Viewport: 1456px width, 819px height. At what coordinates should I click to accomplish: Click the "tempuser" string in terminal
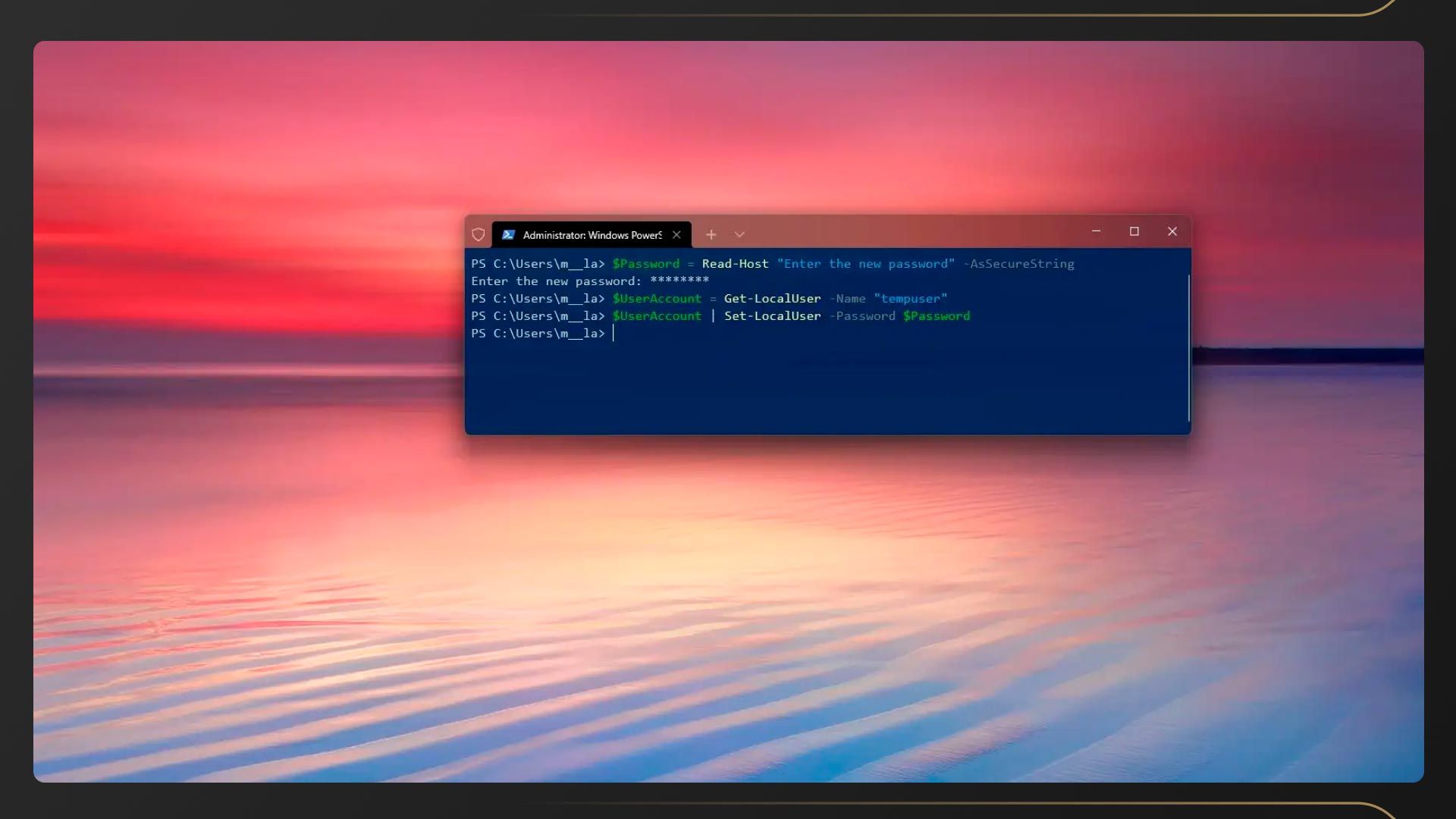pos(910,299)
